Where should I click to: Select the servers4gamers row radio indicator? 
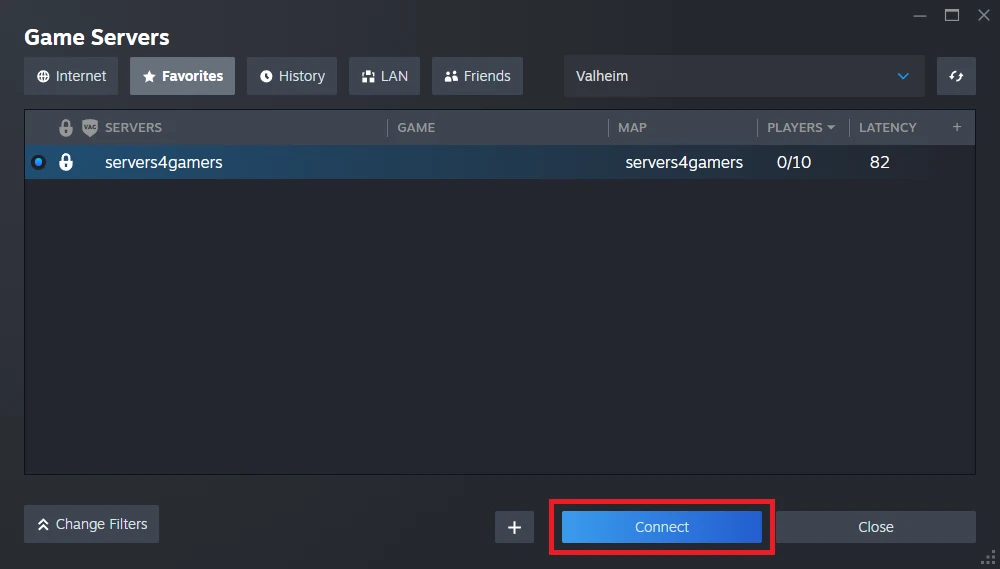pyautogui.click(x=38, y=162)
